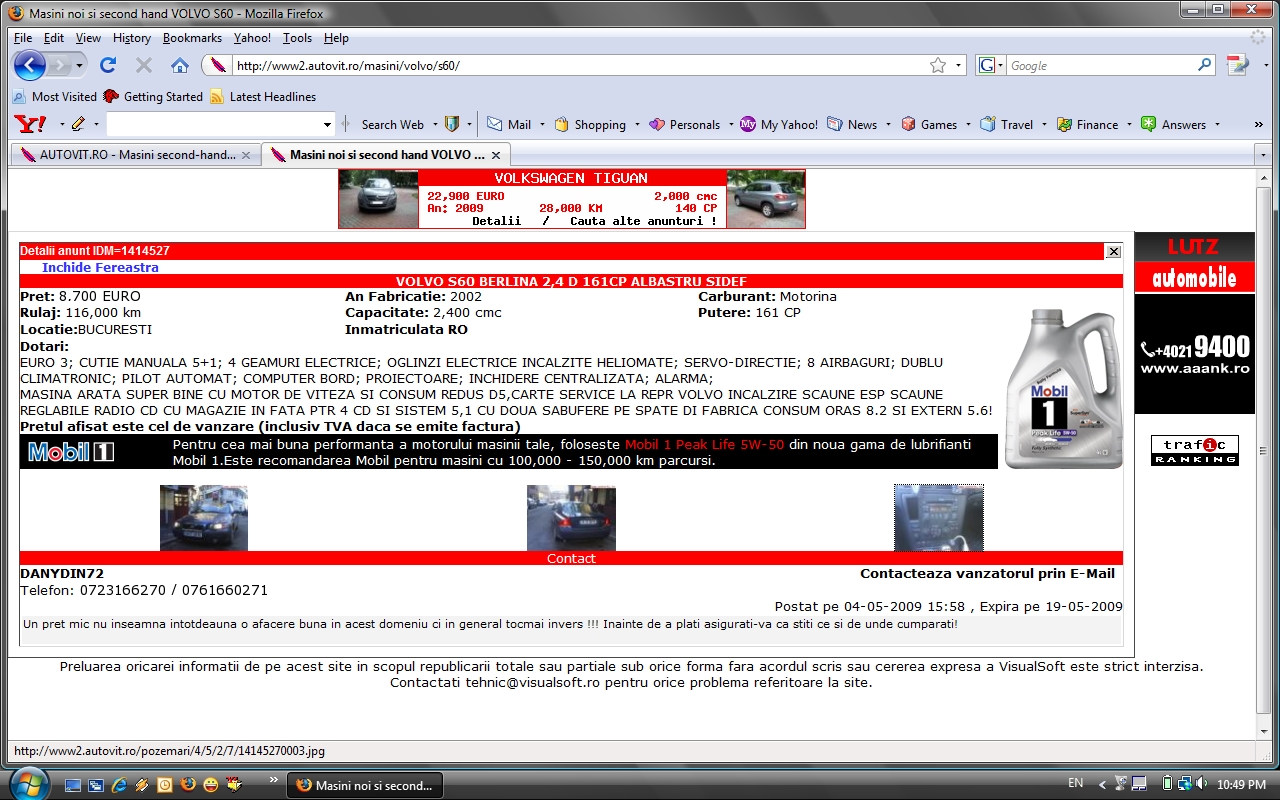Viewport: 1280px width, 800px height.
Task: Click the bookmark manager icon right of search
Action: [x=1237, y=65]
